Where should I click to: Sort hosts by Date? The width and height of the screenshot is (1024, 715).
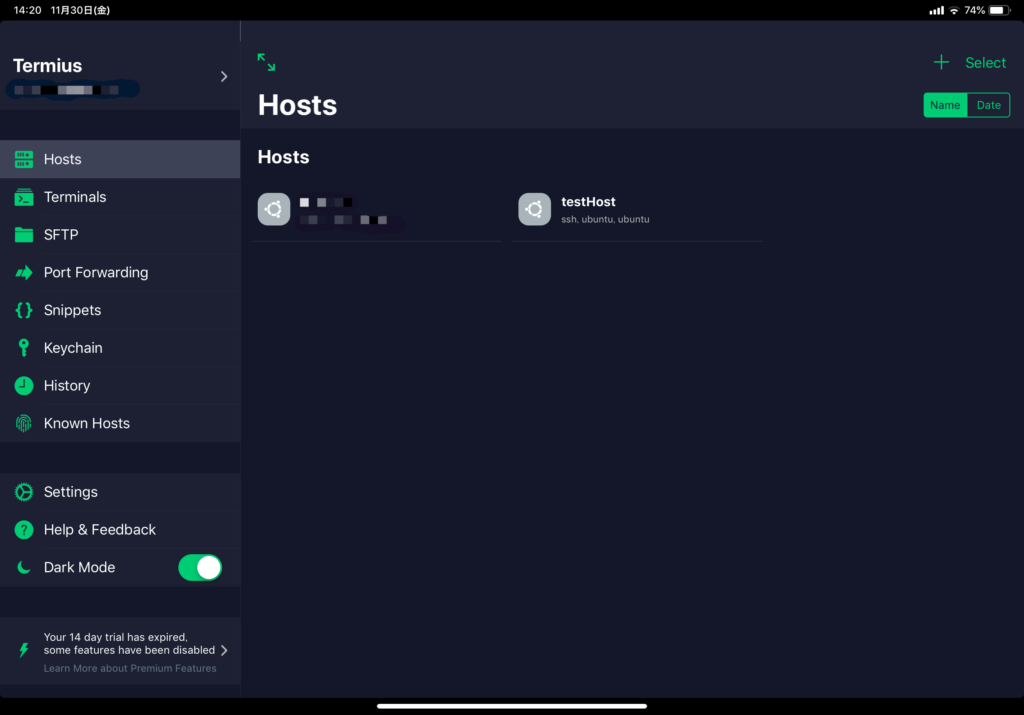click(x=989, y=105)
